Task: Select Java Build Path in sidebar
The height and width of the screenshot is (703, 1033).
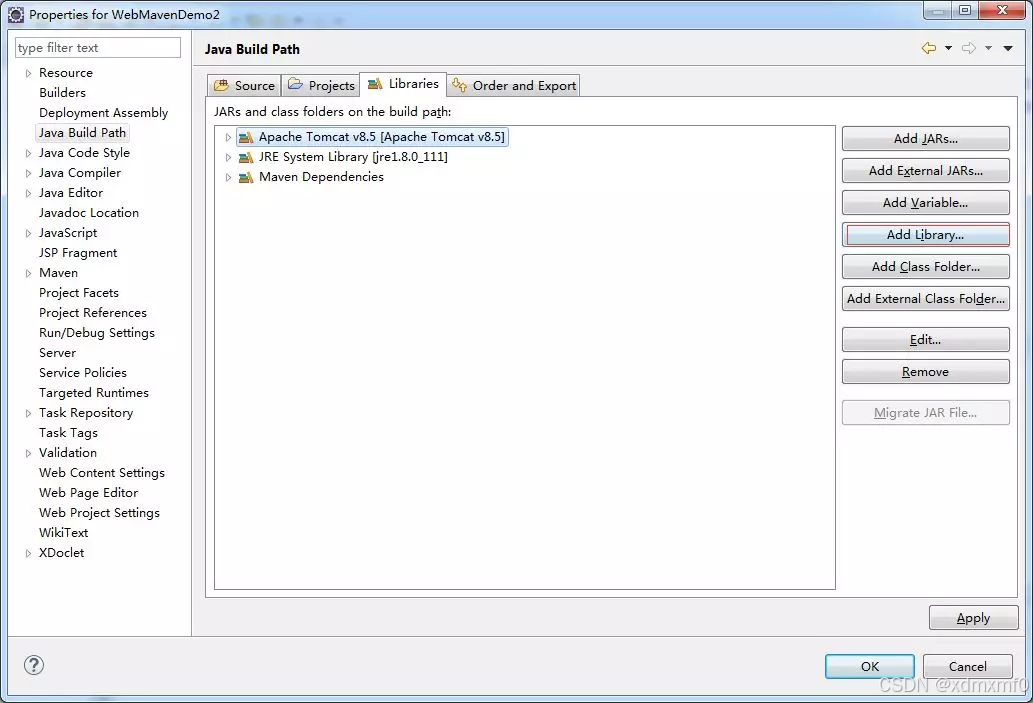Action: 82,132
